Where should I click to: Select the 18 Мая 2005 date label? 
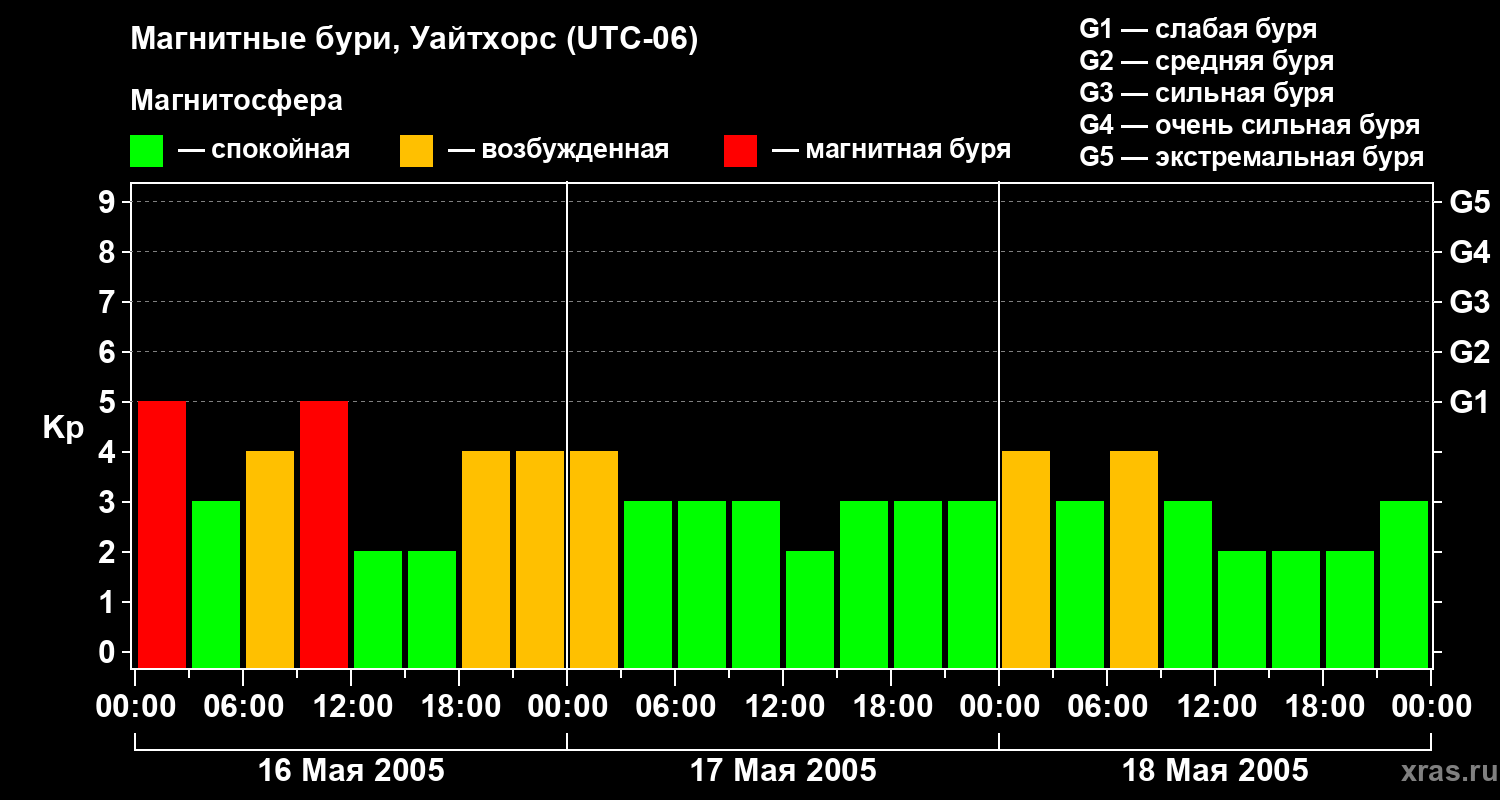(1215, 770)
